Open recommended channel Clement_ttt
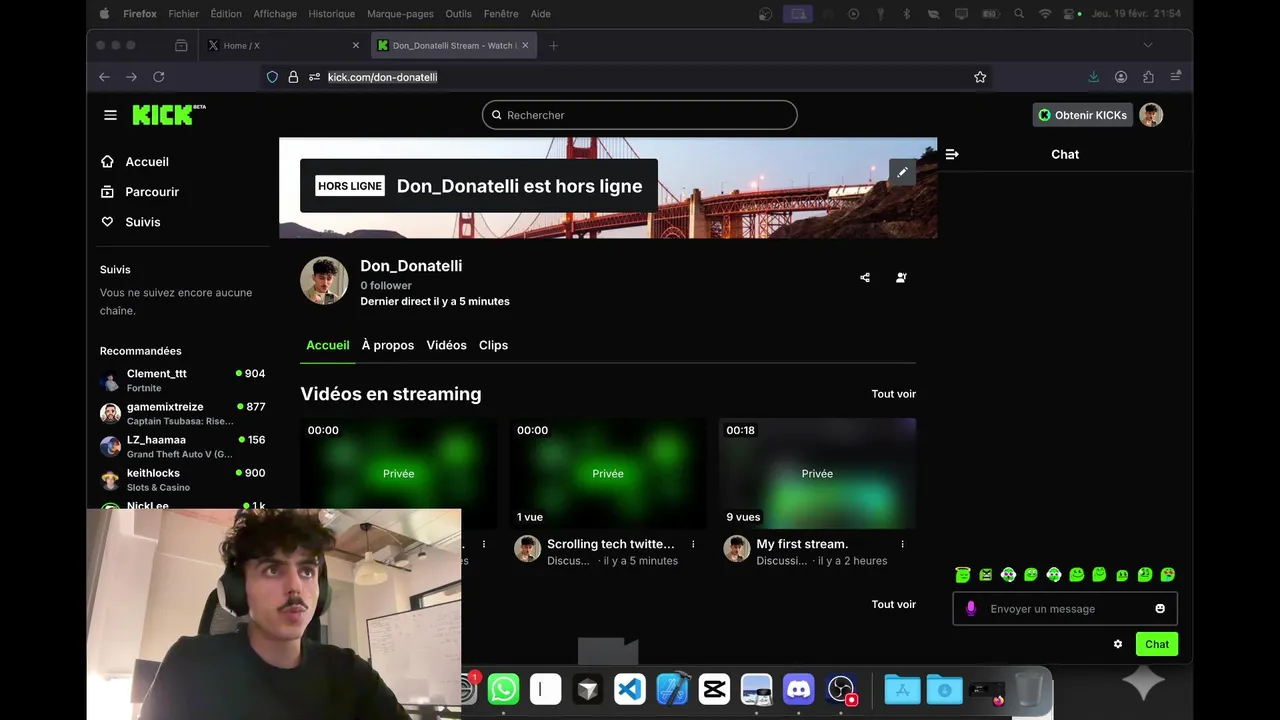This screenshot has width=1280, height=720. point(183,380)
